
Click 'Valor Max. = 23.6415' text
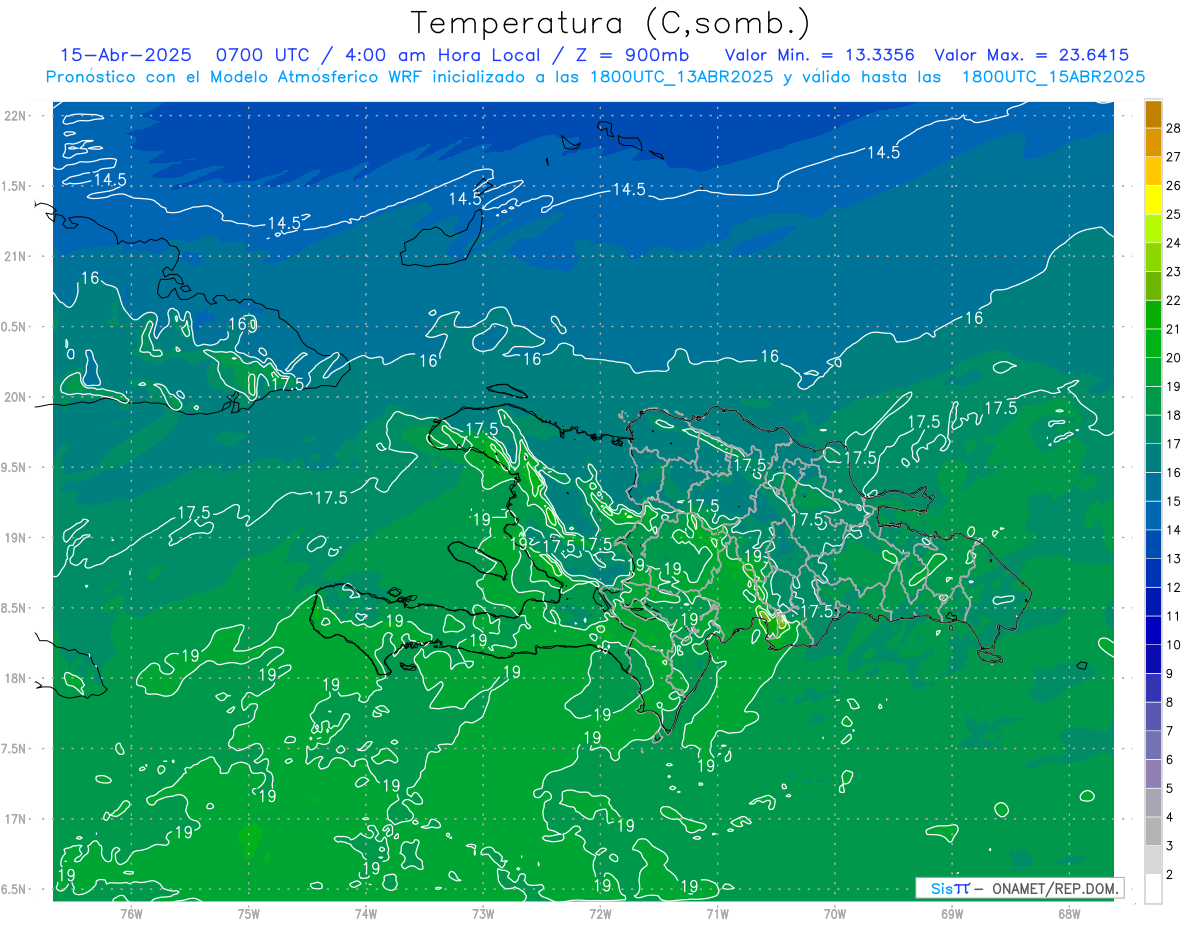[1031, 55]
